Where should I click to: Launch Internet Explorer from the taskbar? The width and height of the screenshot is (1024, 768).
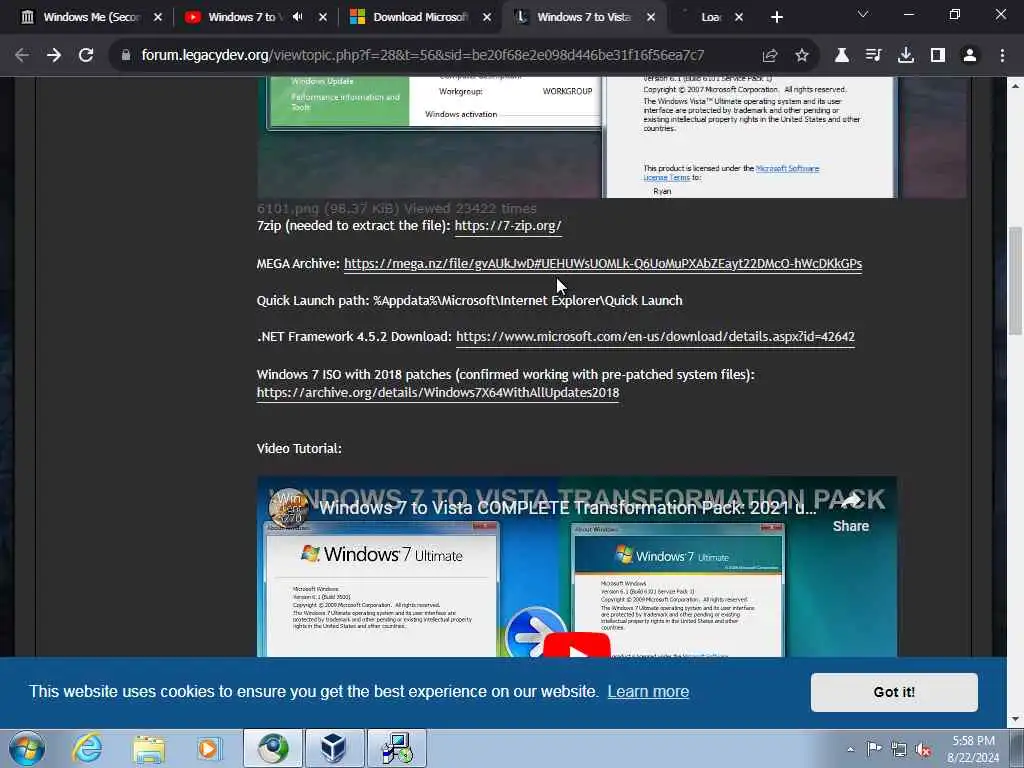88,748
